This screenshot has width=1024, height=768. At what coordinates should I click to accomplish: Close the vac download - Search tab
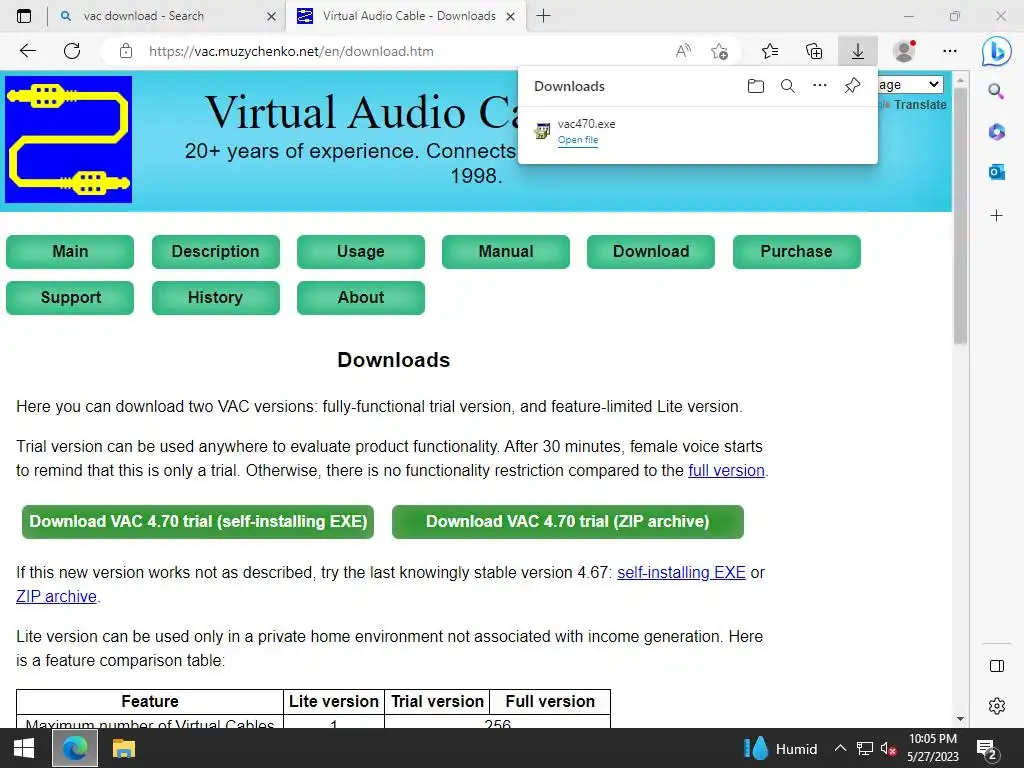click(272, 16)
